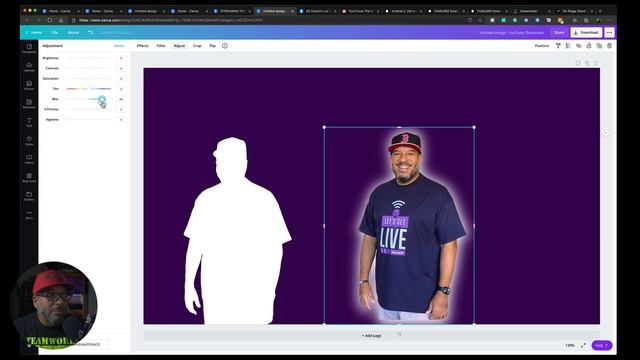The height and width of the screenshot is (360, 640).
Task: Open the Uploads sidebar panel
Action: pyautogui.click(x=29, y=67)
